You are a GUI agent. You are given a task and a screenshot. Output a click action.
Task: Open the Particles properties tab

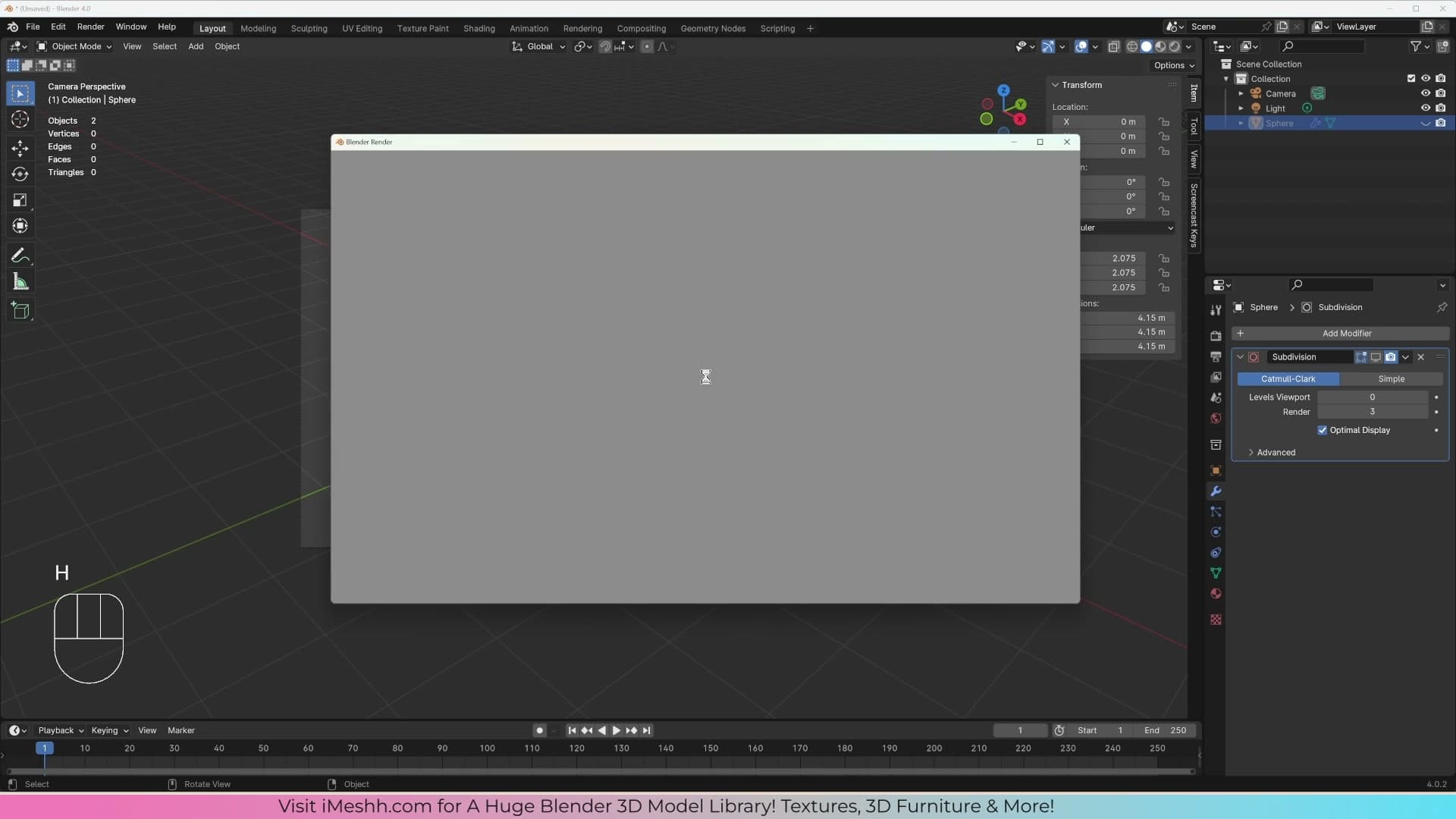tap(1216, 512)
